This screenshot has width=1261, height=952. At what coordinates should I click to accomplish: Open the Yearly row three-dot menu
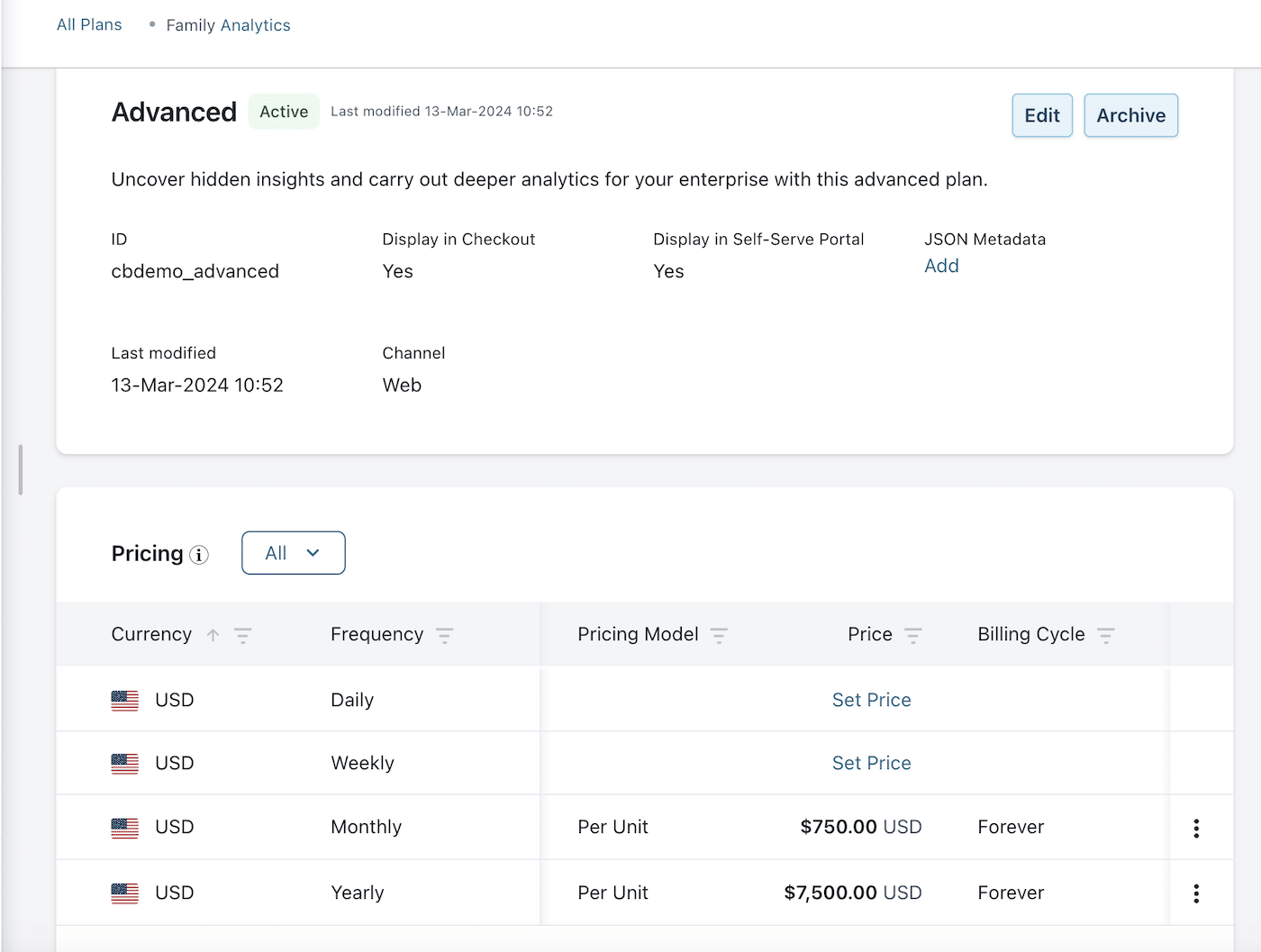click(x=1196, y=893)
